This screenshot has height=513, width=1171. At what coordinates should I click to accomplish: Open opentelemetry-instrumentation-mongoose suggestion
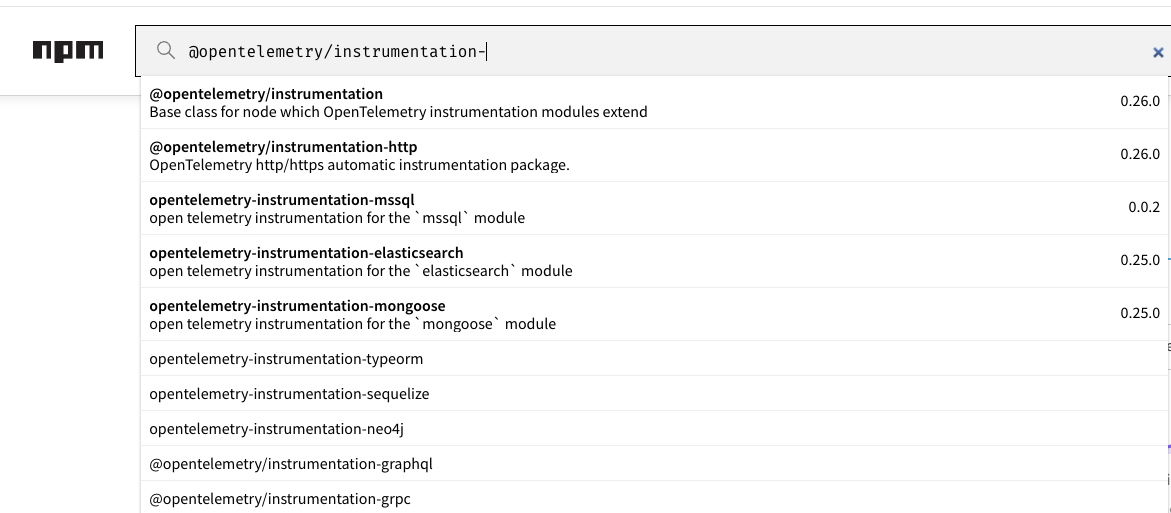pyautogui.click(x=655, y=314)
